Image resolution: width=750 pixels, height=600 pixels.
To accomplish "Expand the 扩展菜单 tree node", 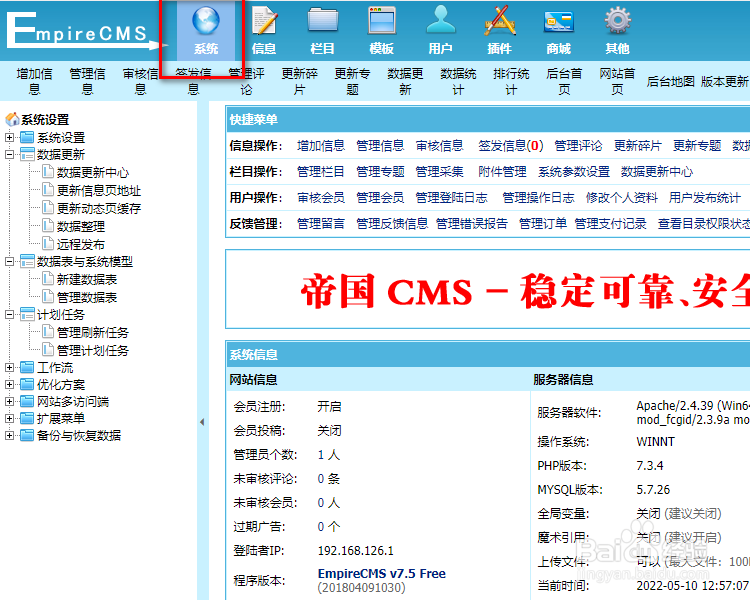I will [x=9, y=418].
